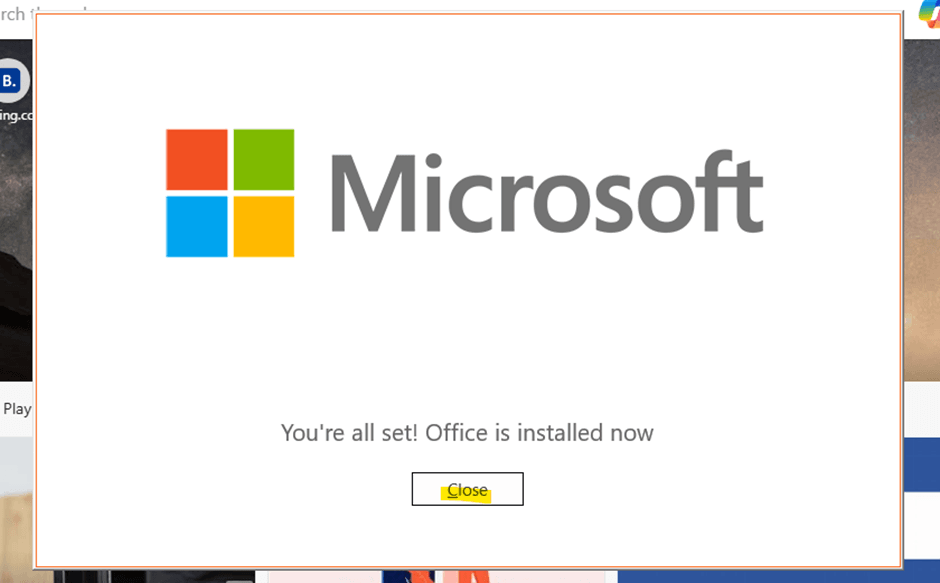Viewport: 940px width, 583px height.
Task: Click the green square of Microsoft logo
Action: 264,160
